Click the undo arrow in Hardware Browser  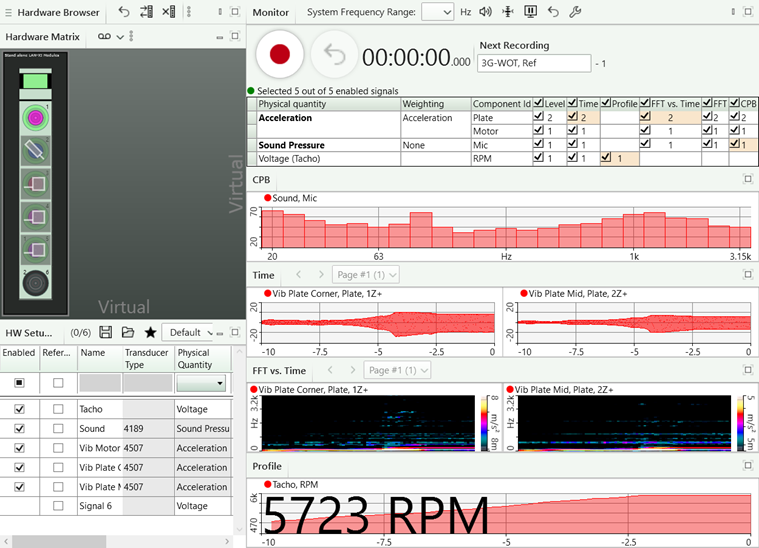pos(124,12)
